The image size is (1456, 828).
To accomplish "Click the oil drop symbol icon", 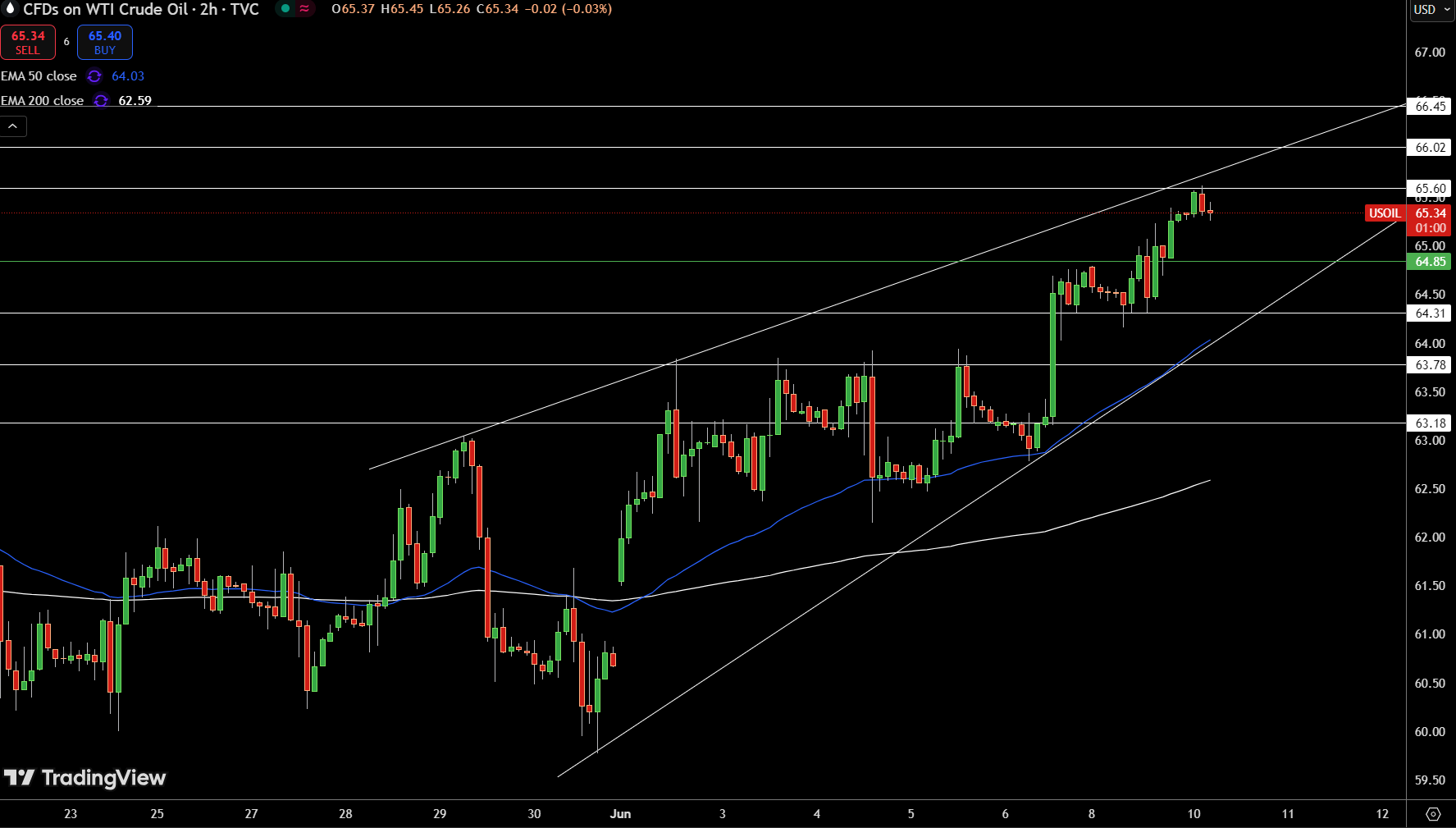I will coord(10,9).
